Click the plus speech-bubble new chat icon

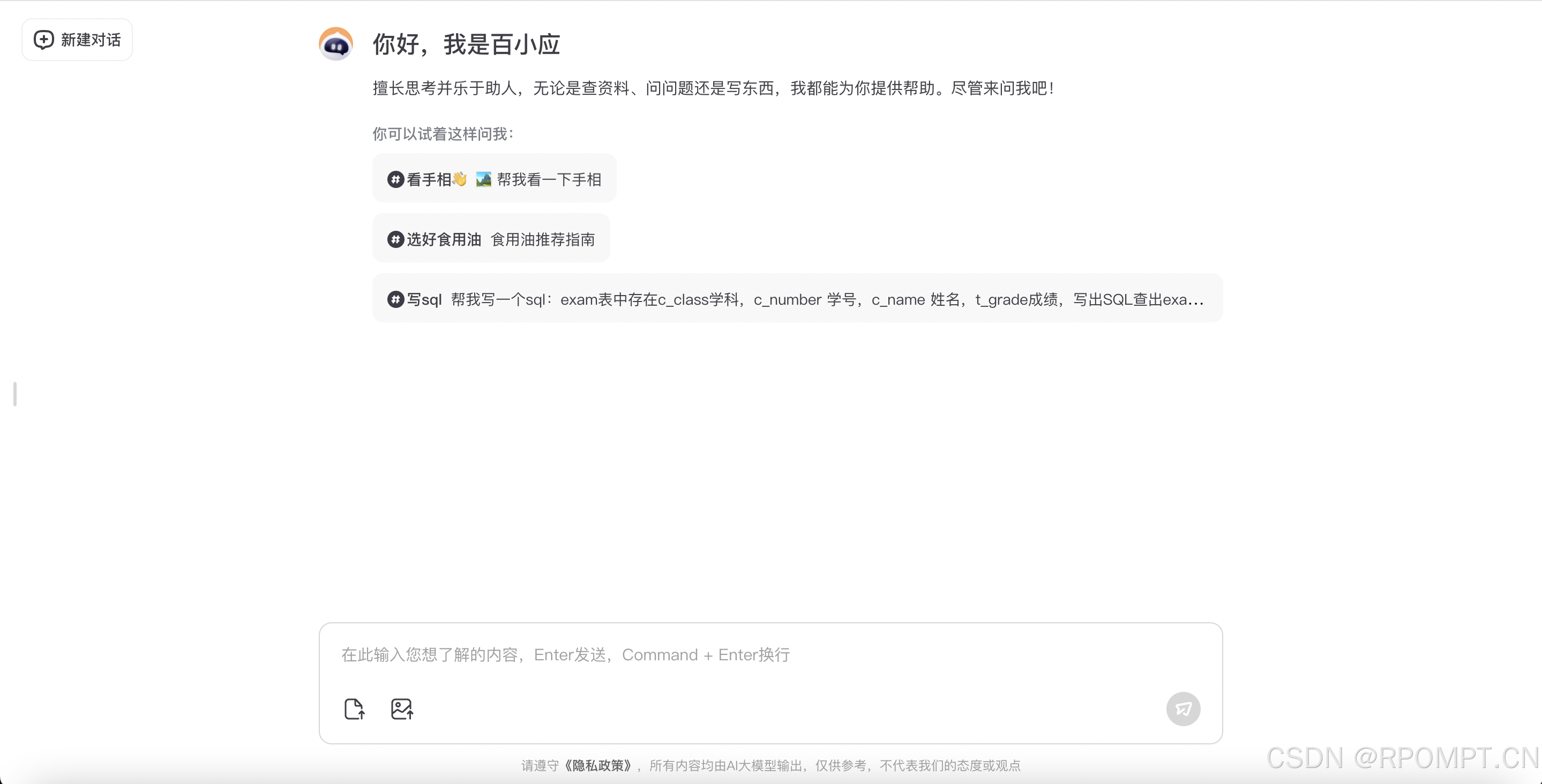coord(44,40)
